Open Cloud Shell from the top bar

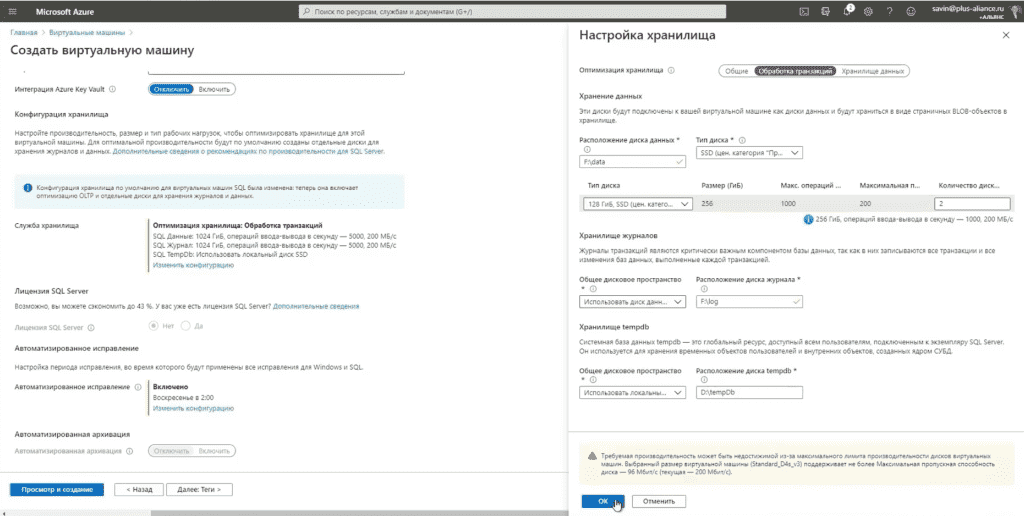coord(804,11)
